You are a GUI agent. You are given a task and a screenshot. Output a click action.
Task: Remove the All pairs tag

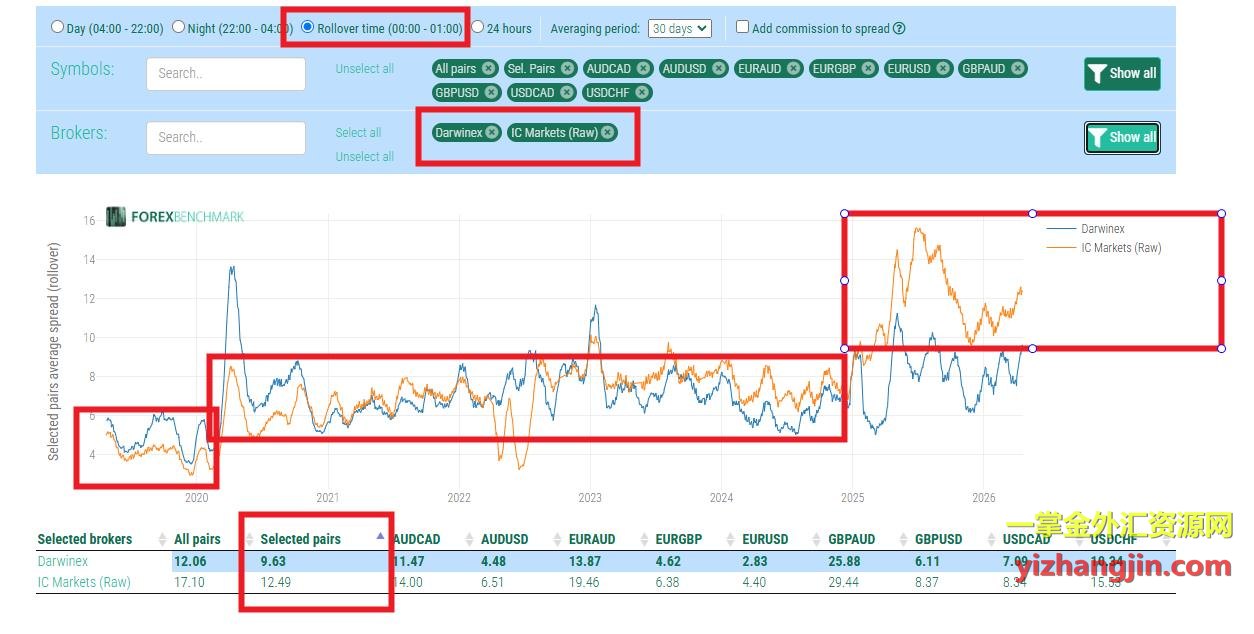tap(487, 69)
